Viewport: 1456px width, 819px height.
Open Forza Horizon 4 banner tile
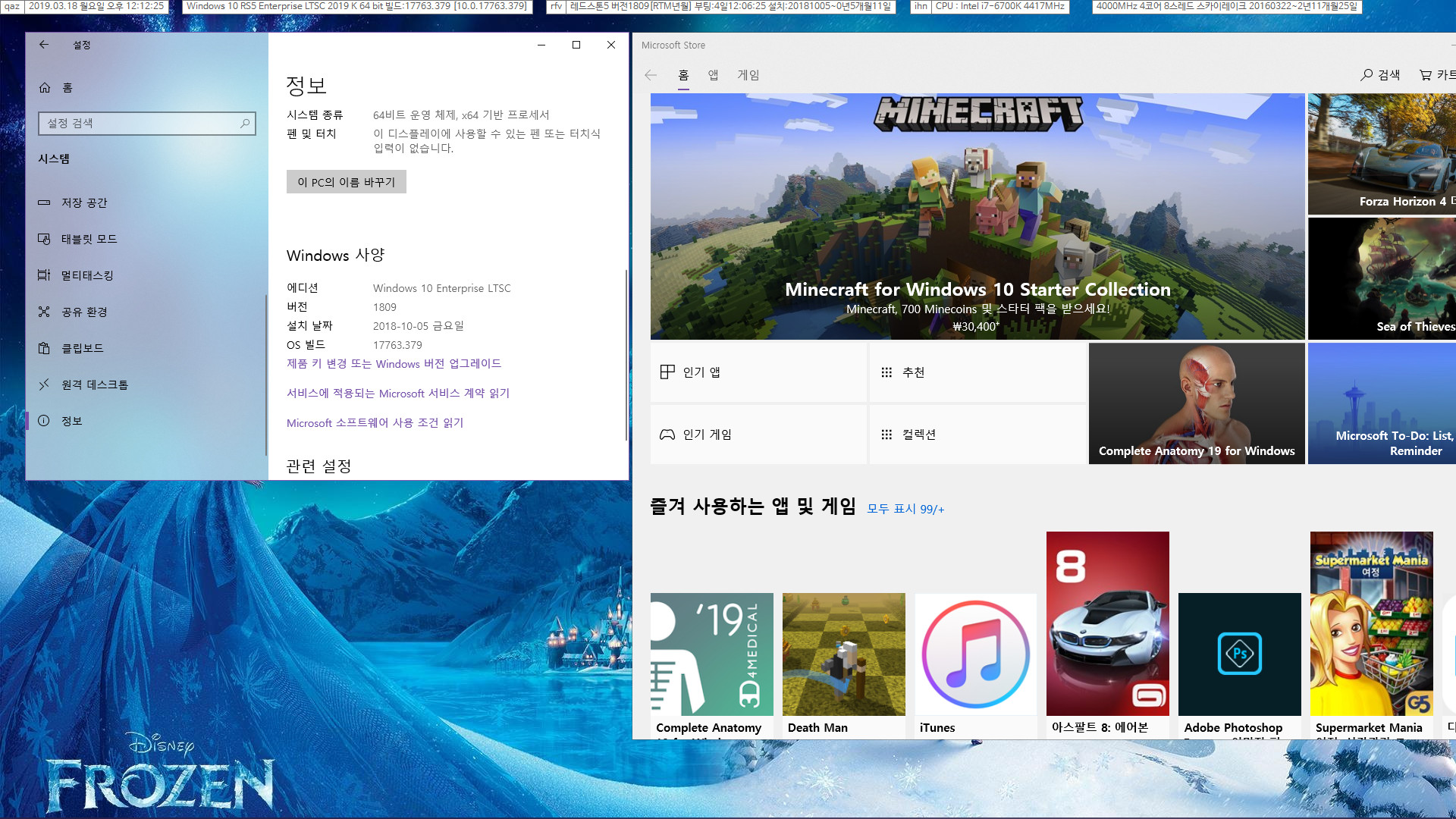pyautogui.click(x=1382, y=154)
